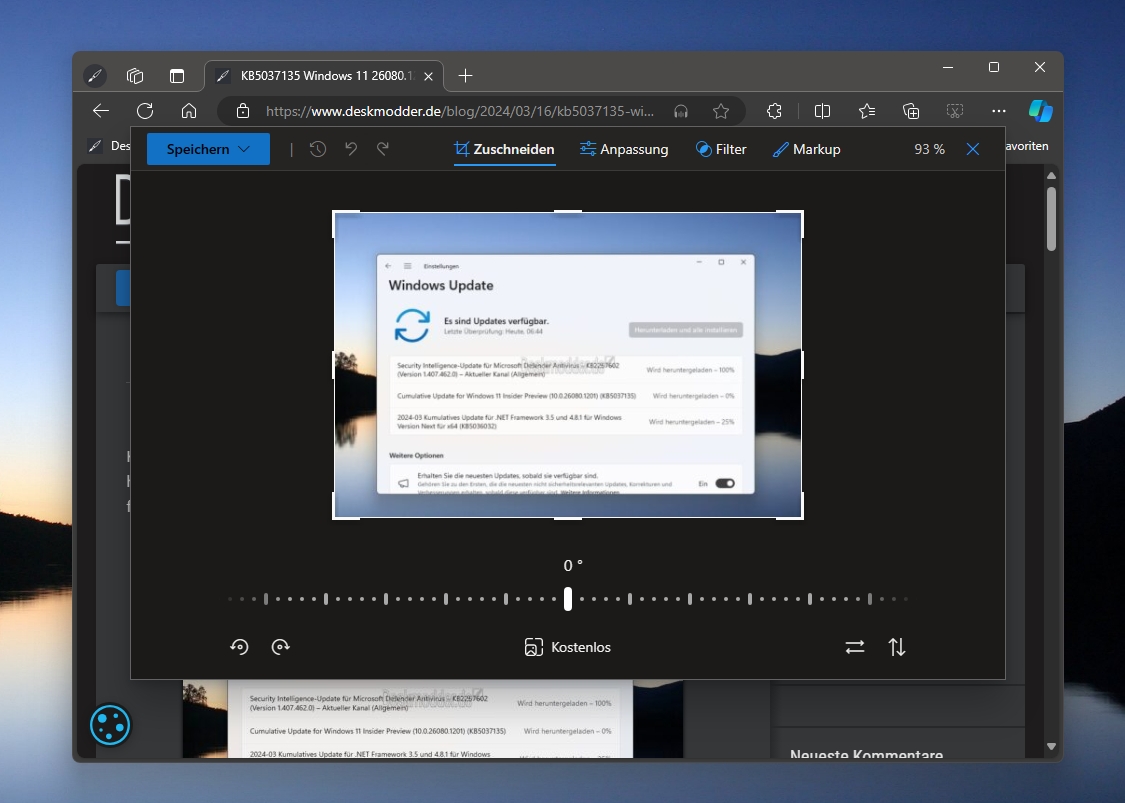This screenshot has width=1125, height=803.
Task: Open the Edge profile icon in the title bar
Action: tap(95, 75)
